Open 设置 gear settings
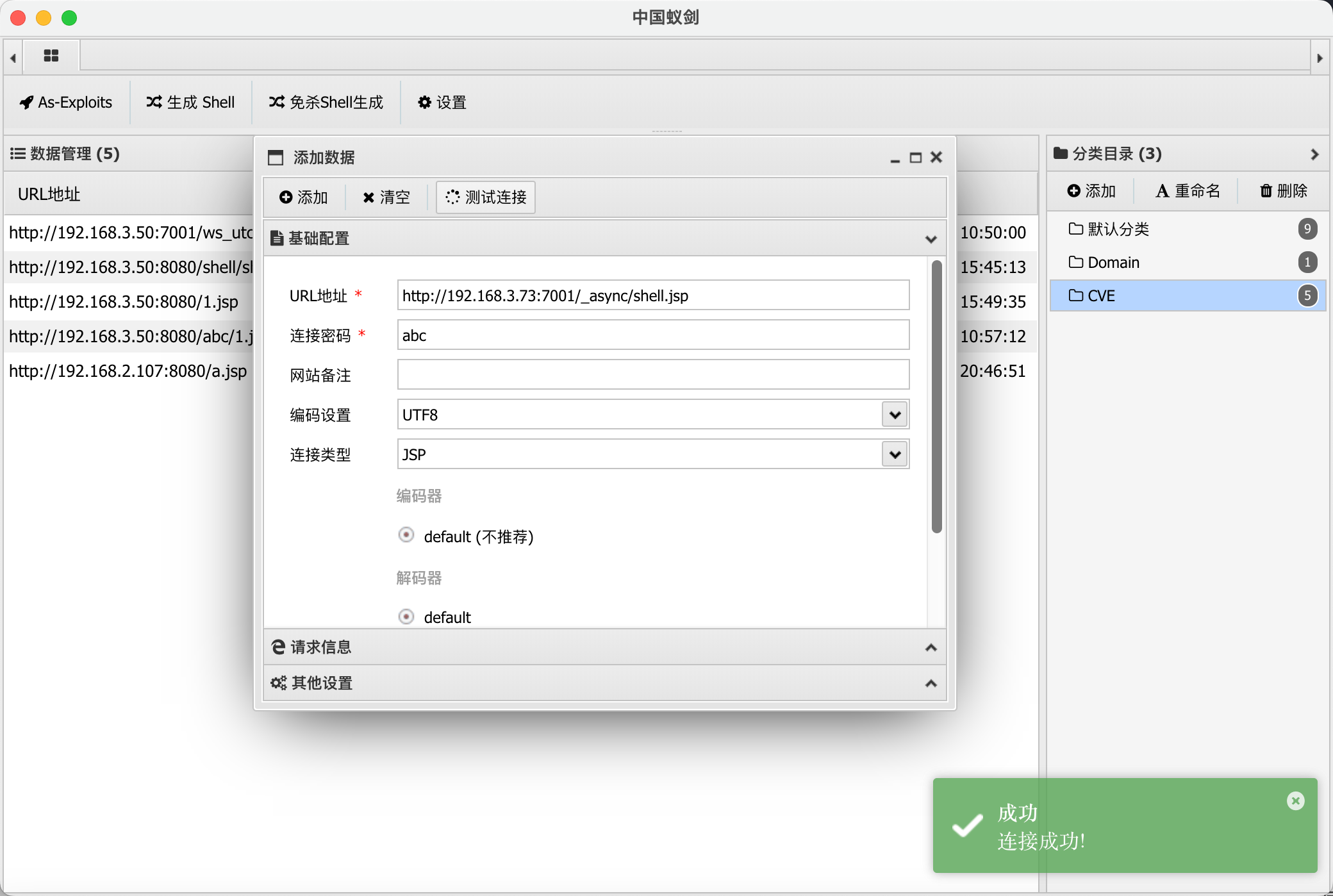Screen dimensions: 1333x896 pyautogui.click(x=442, y=103)
